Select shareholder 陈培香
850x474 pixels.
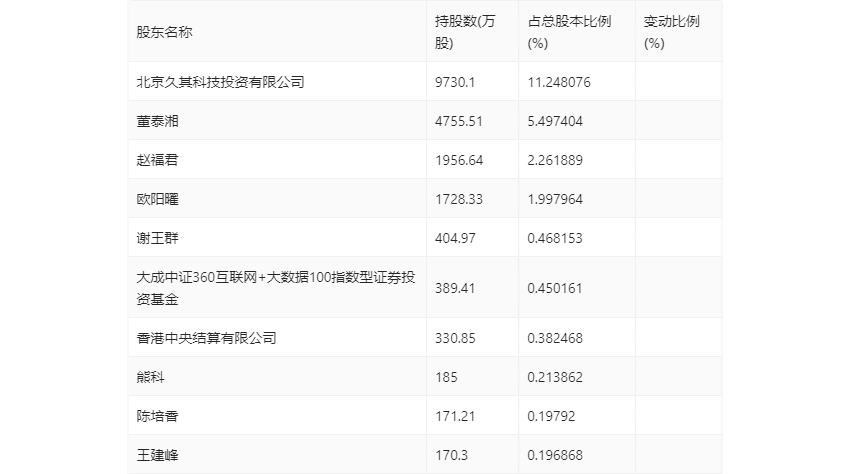(157, 416)
